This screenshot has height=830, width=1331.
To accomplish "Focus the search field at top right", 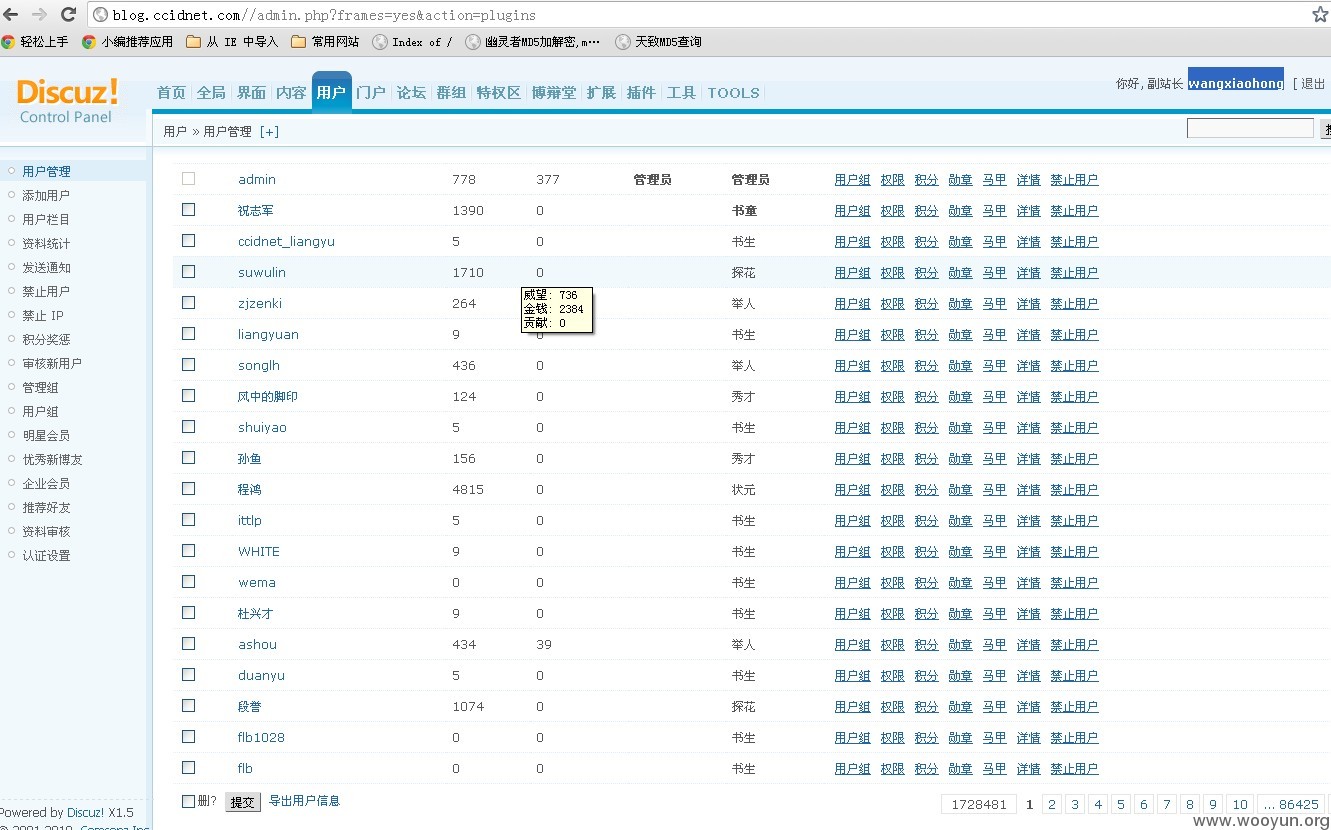I will tap(1250, 128).
